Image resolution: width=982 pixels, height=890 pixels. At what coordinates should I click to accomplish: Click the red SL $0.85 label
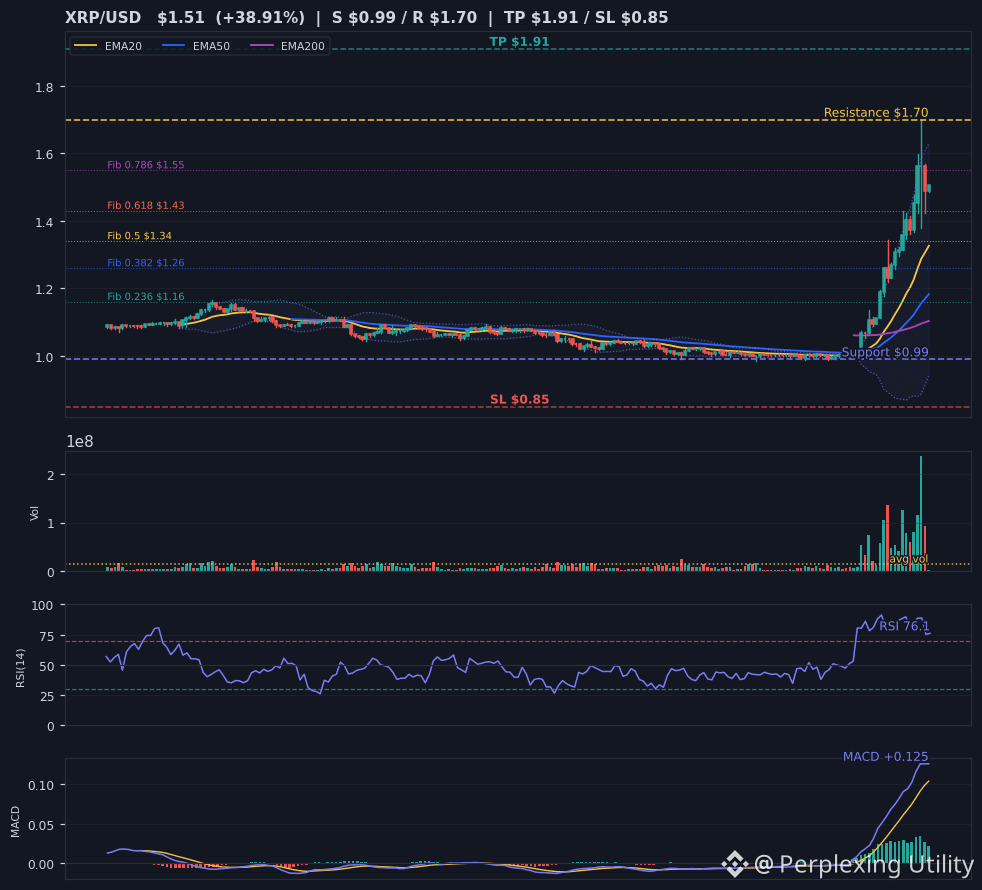tap(519, 400)
